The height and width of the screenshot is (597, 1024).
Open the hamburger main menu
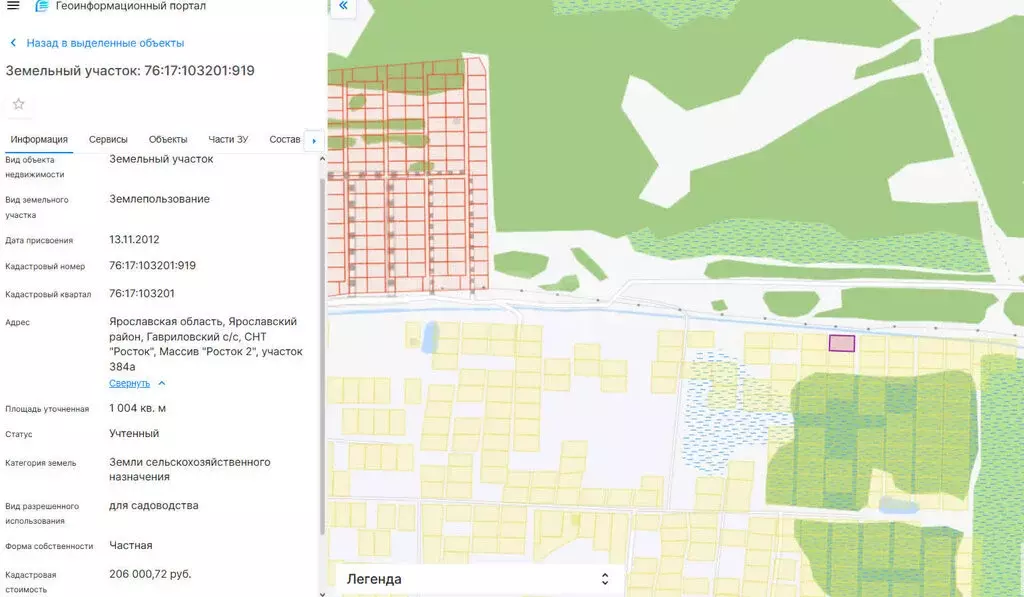pos(13,6)
